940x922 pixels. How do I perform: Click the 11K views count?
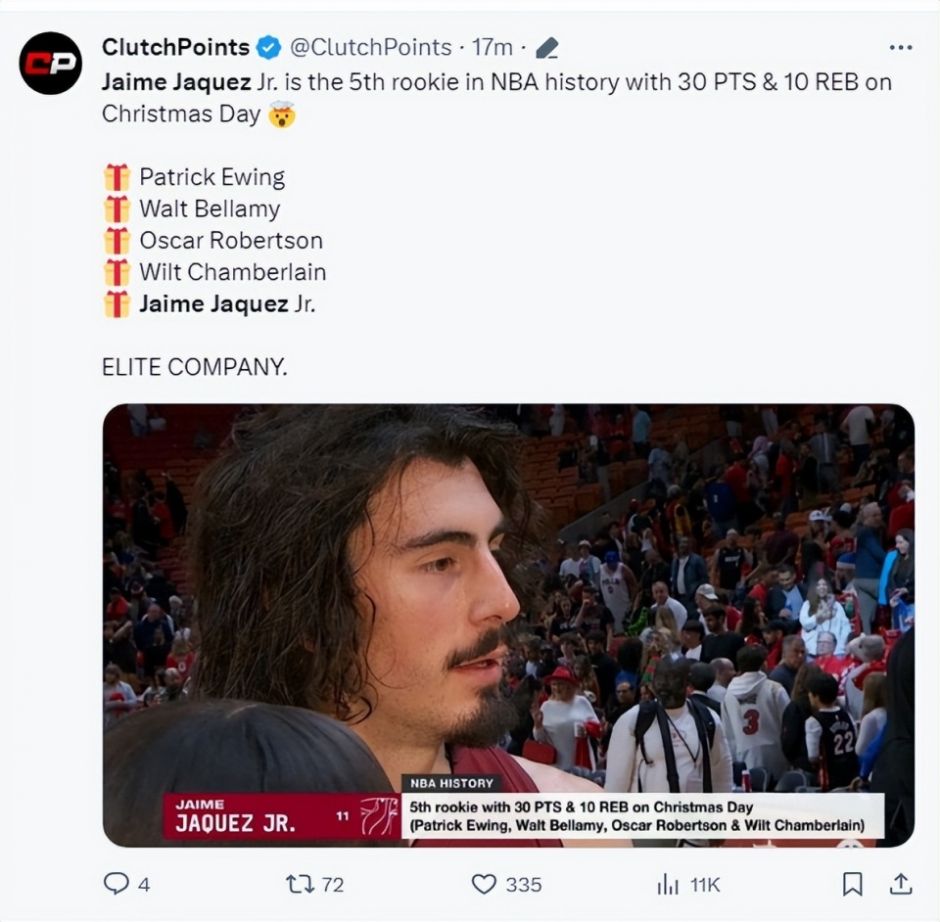point(704,885)
